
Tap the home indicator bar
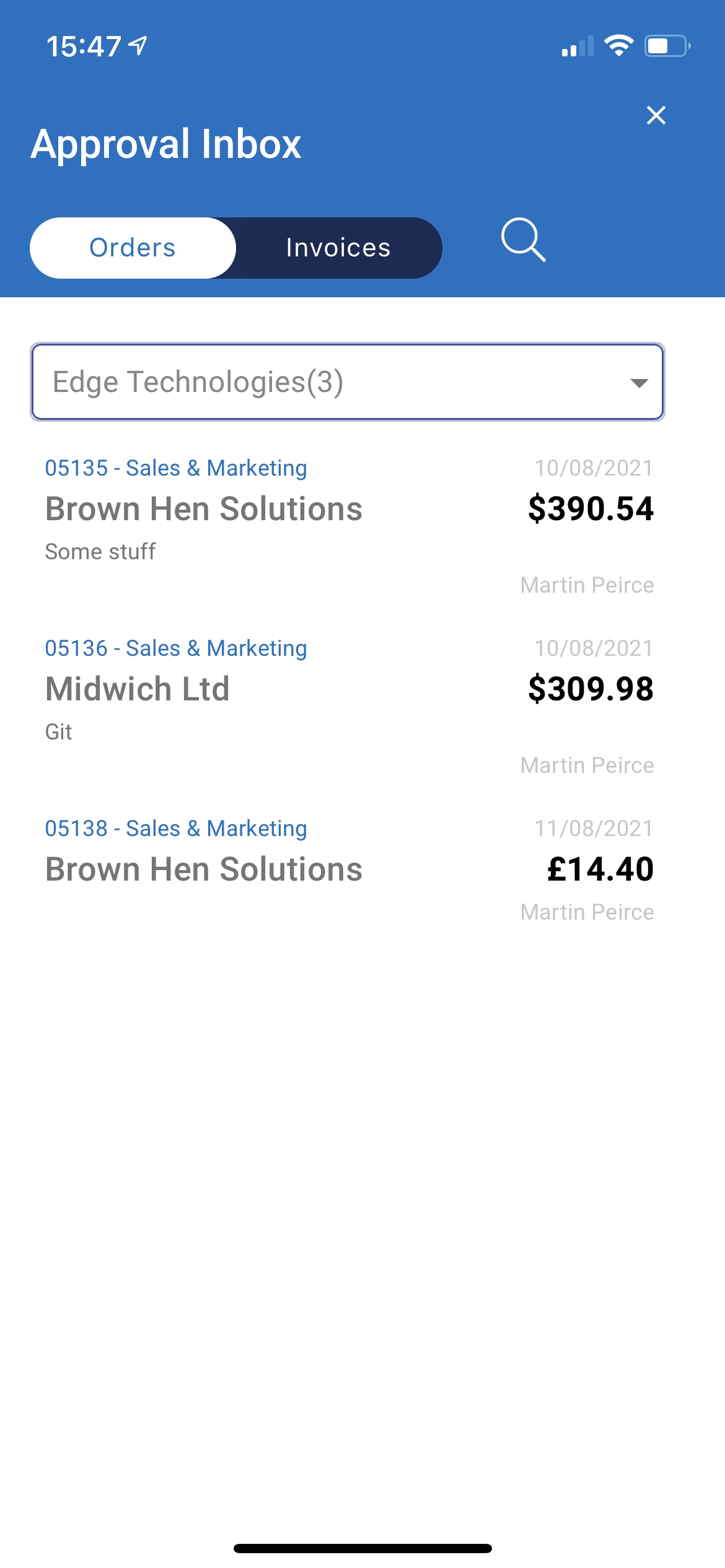[x=362, y=1548]
